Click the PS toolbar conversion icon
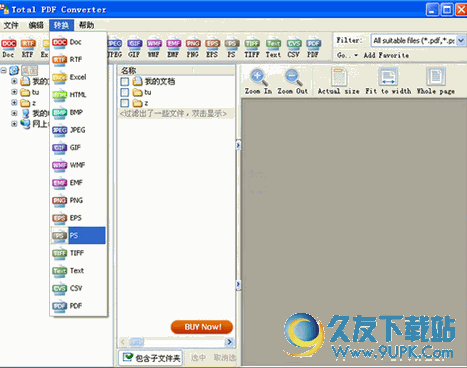 point(231,47)
